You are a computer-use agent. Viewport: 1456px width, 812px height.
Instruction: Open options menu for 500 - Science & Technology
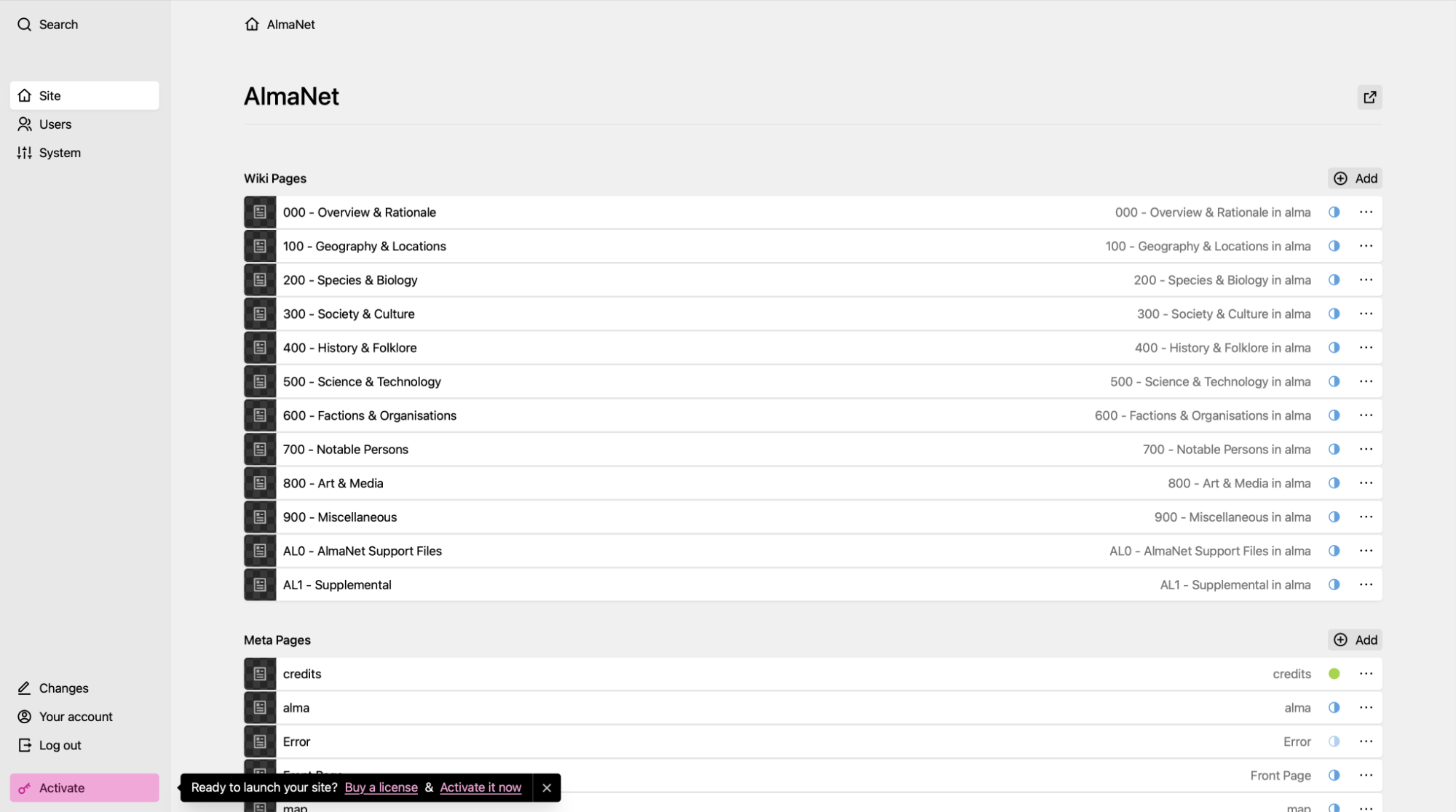(x=1366, y=381)
